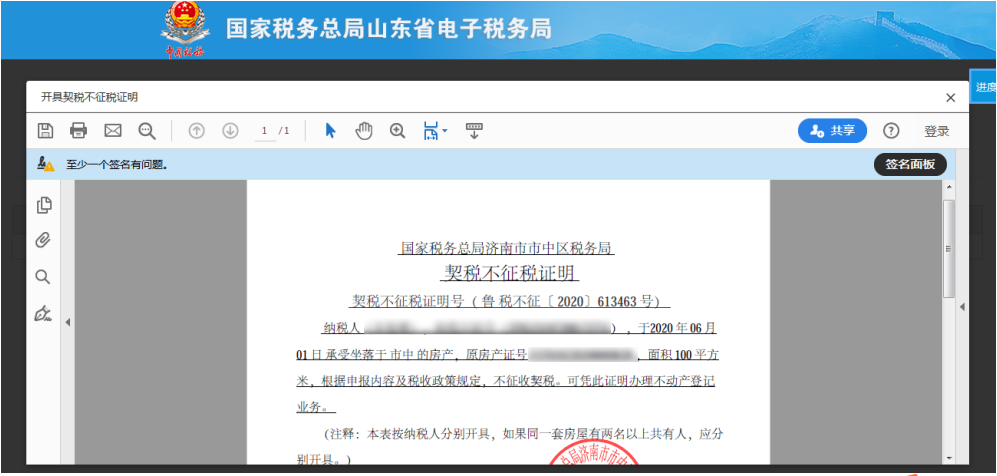Click the 开具契税不征税证明 dialog title
The width and height of the screenshot is (997, 476).
pos(90,98)
